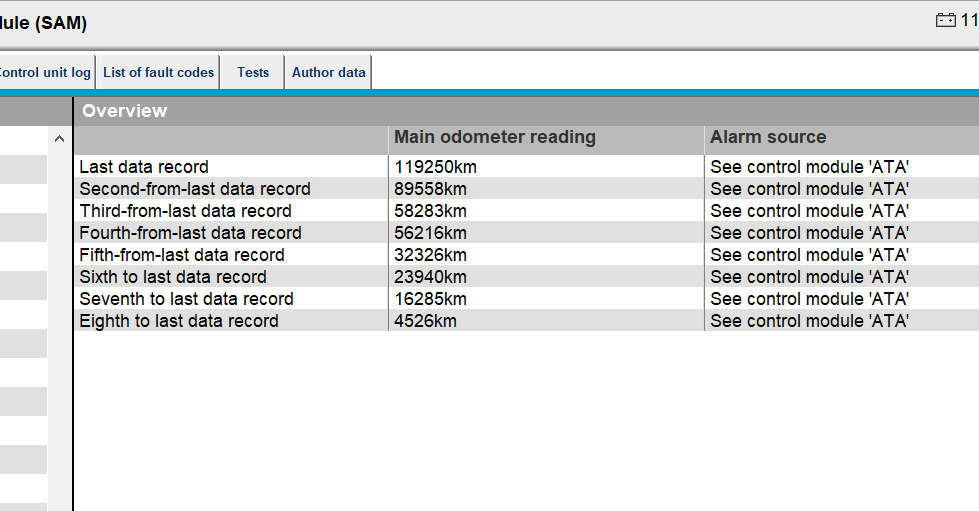Click the scroll up arrow in left panel
This screenshot has width=979, height=511.
59,139
